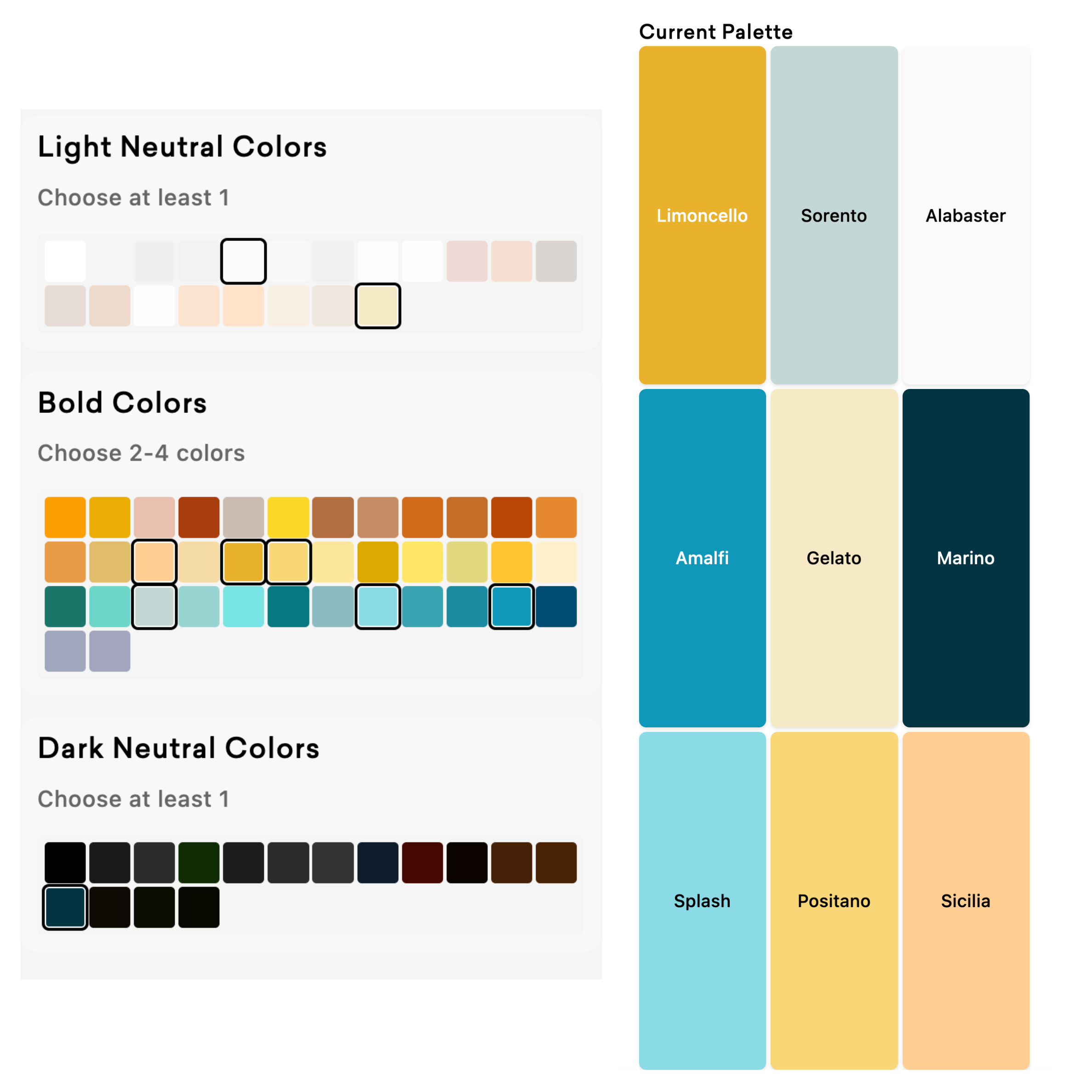Toggle the selected dark teal Dark Neutral swatch
Viewport: 1092px width, 1092px height.
tap(65, 907)
